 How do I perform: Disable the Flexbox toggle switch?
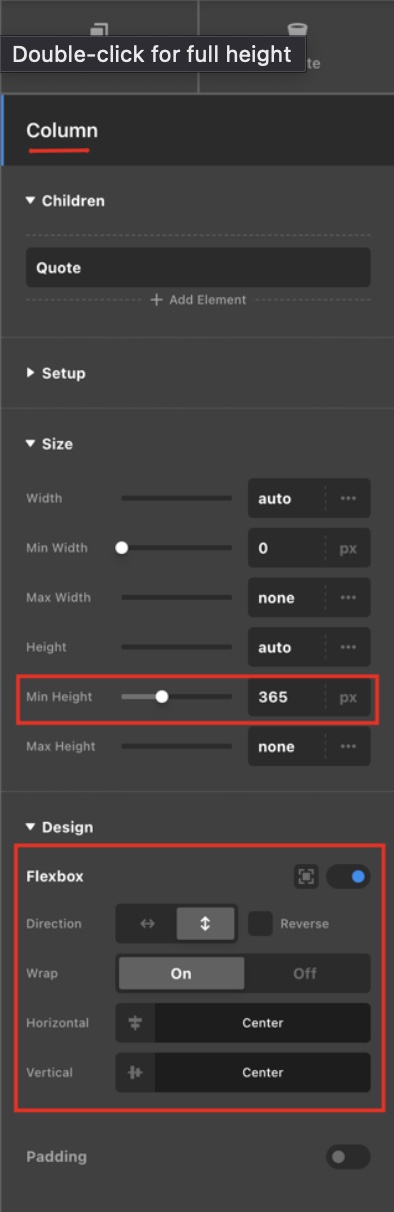point(348,877)
